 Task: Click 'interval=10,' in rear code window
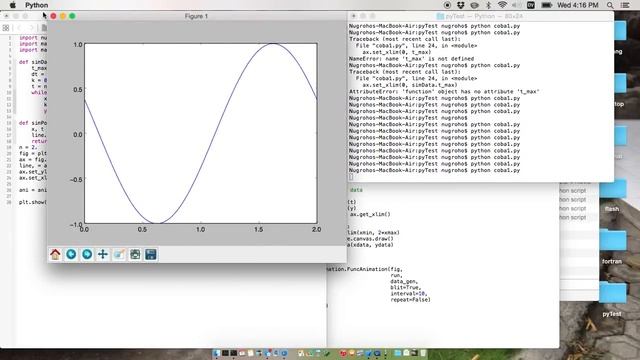[x=409, y=293]
